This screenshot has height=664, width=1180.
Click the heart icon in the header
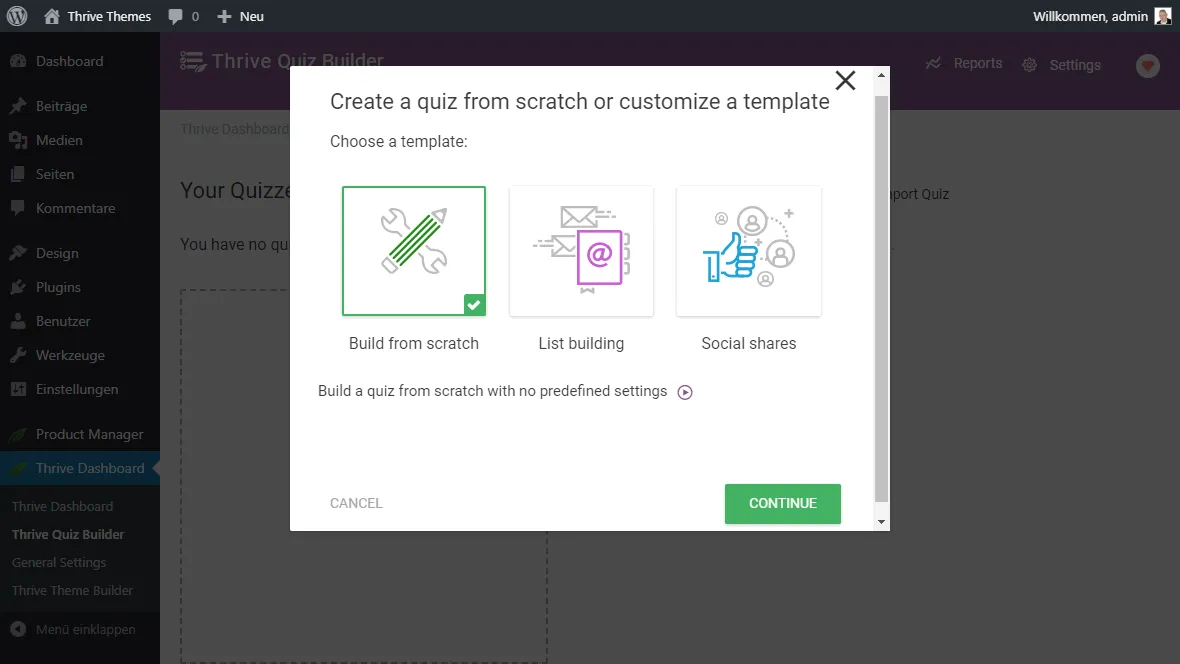click(1148, 65)
